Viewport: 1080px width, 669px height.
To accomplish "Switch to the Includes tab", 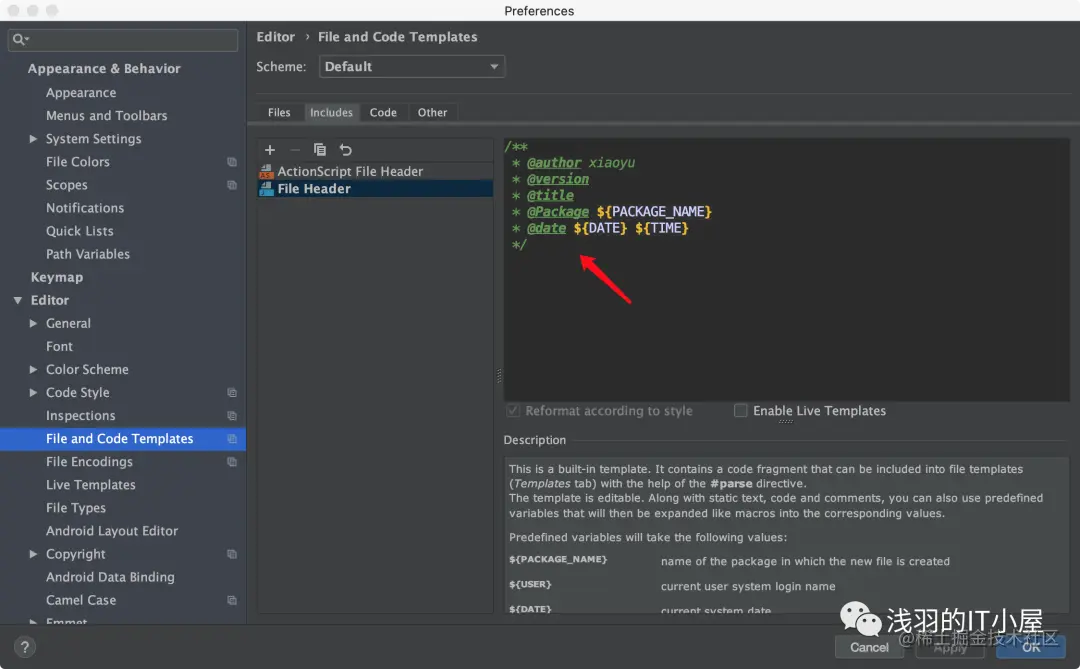I will 331,112.
